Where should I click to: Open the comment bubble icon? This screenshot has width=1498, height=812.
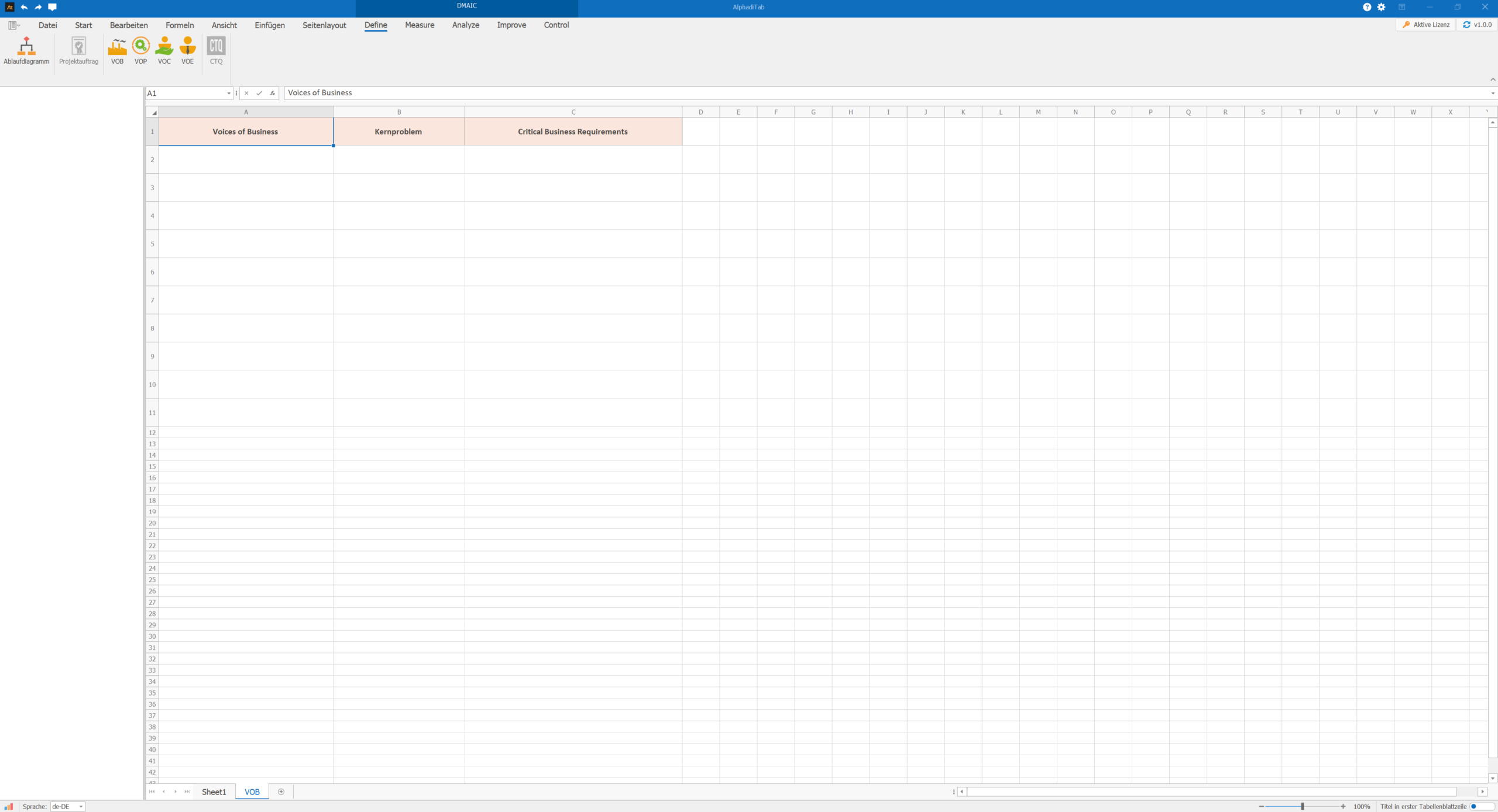click(x=52, y=7)
